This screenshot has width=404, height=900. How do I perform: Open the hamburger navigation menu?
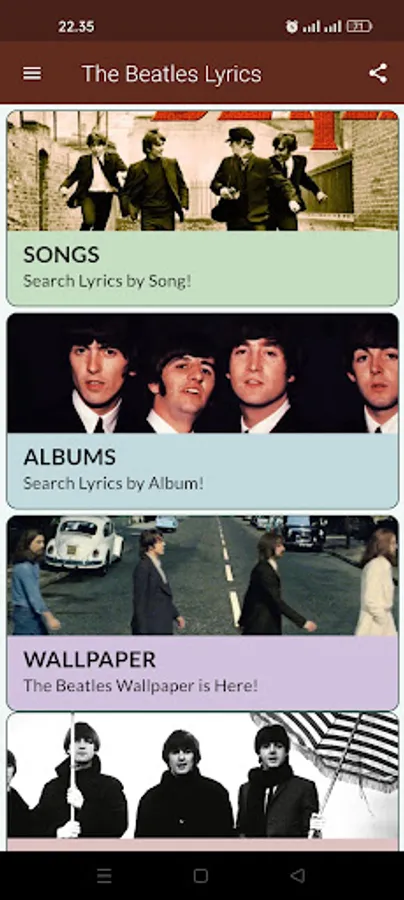click(32, 73)
